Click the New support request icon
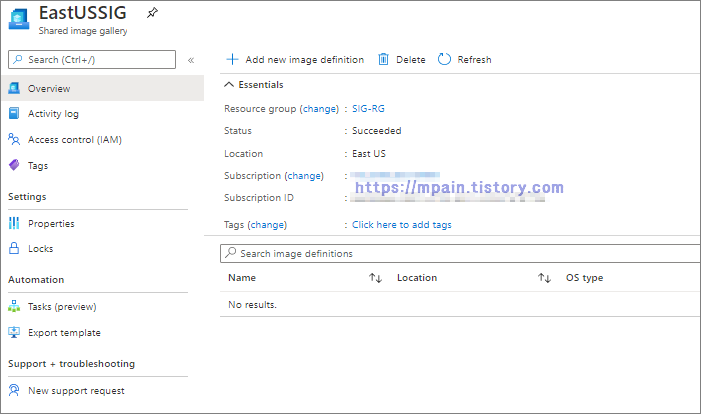This screenshot has width=701, height=414. point(14,390)
